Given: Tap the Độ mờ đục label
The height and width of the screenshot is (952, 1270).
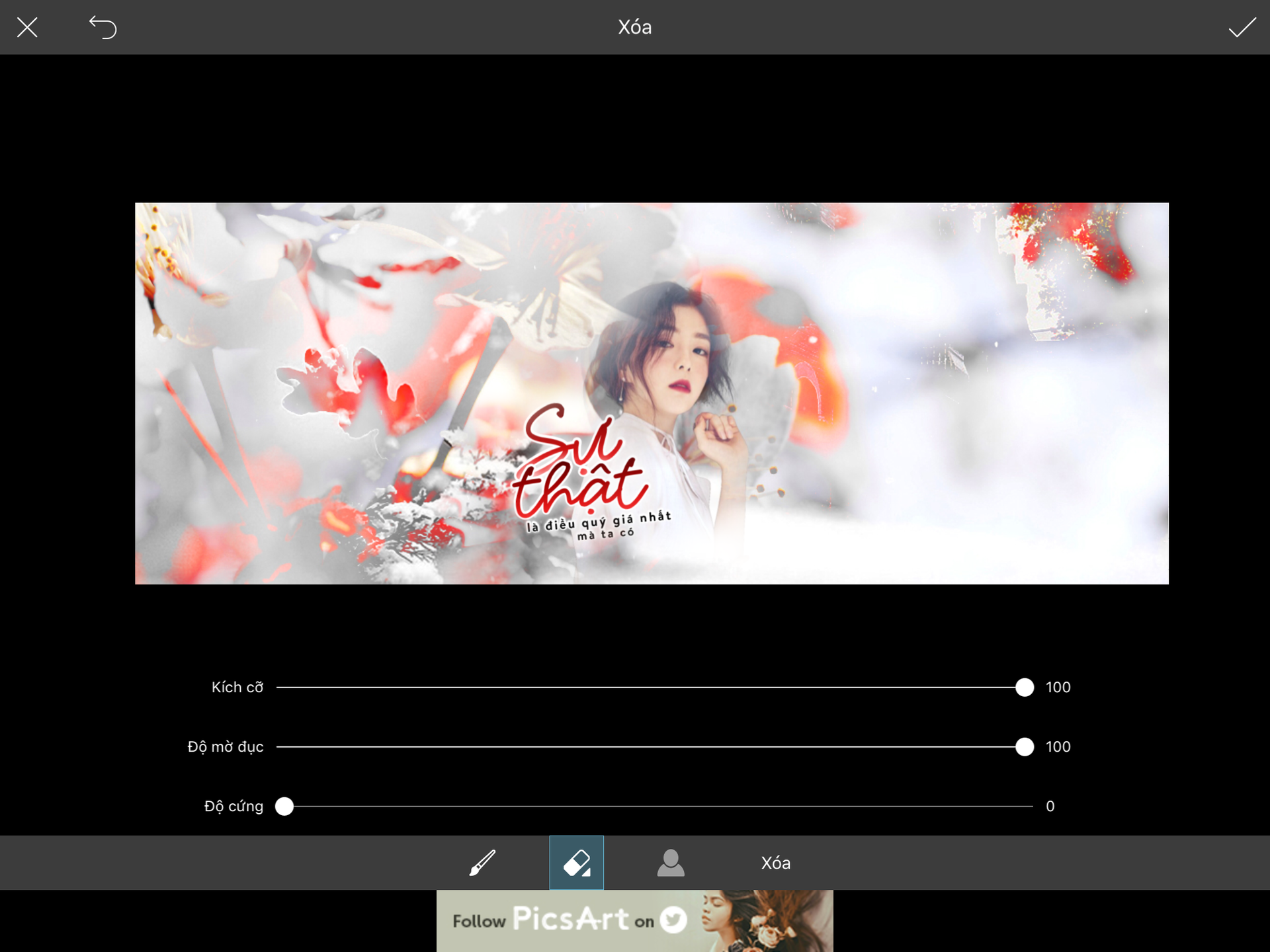Looking at the screenshot, I should pos(226,747).
